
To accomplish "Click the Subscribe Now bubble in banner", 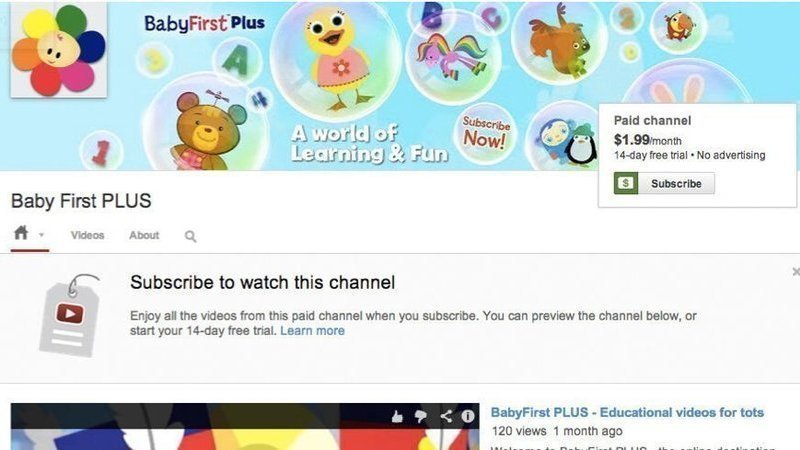I will [x=485, y=133].
